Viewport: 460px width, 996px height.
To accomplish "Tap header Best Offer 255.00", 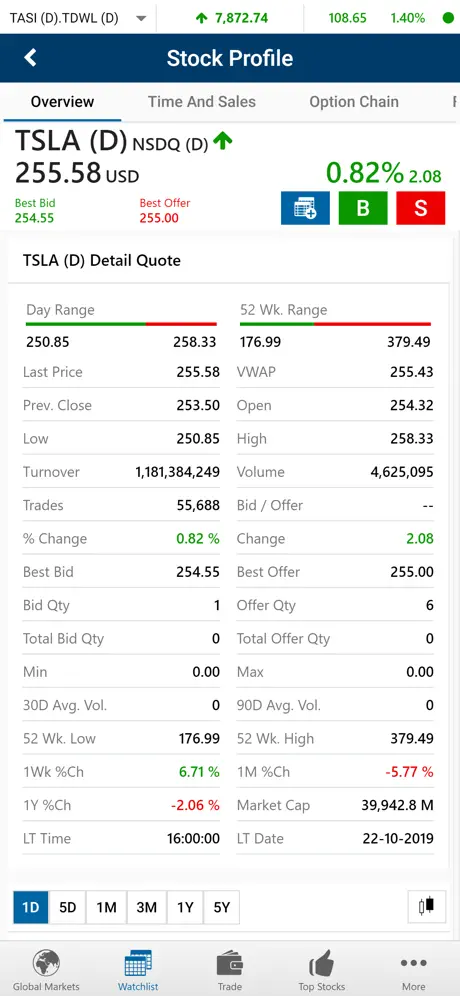I will pyautogui.click(x=165, y=211).
